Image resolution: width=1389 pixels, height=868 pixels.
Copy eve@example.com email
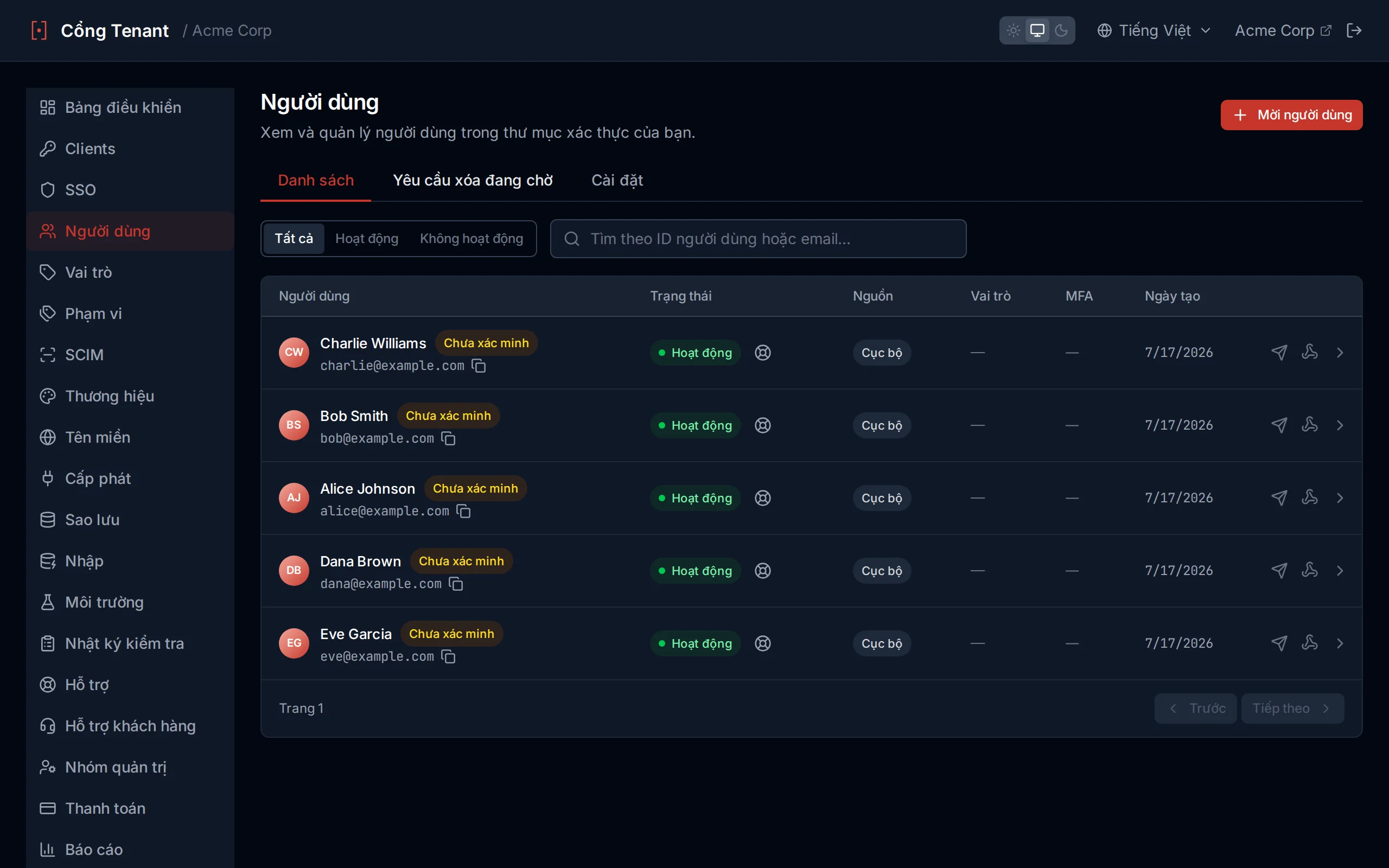(448, 657)
